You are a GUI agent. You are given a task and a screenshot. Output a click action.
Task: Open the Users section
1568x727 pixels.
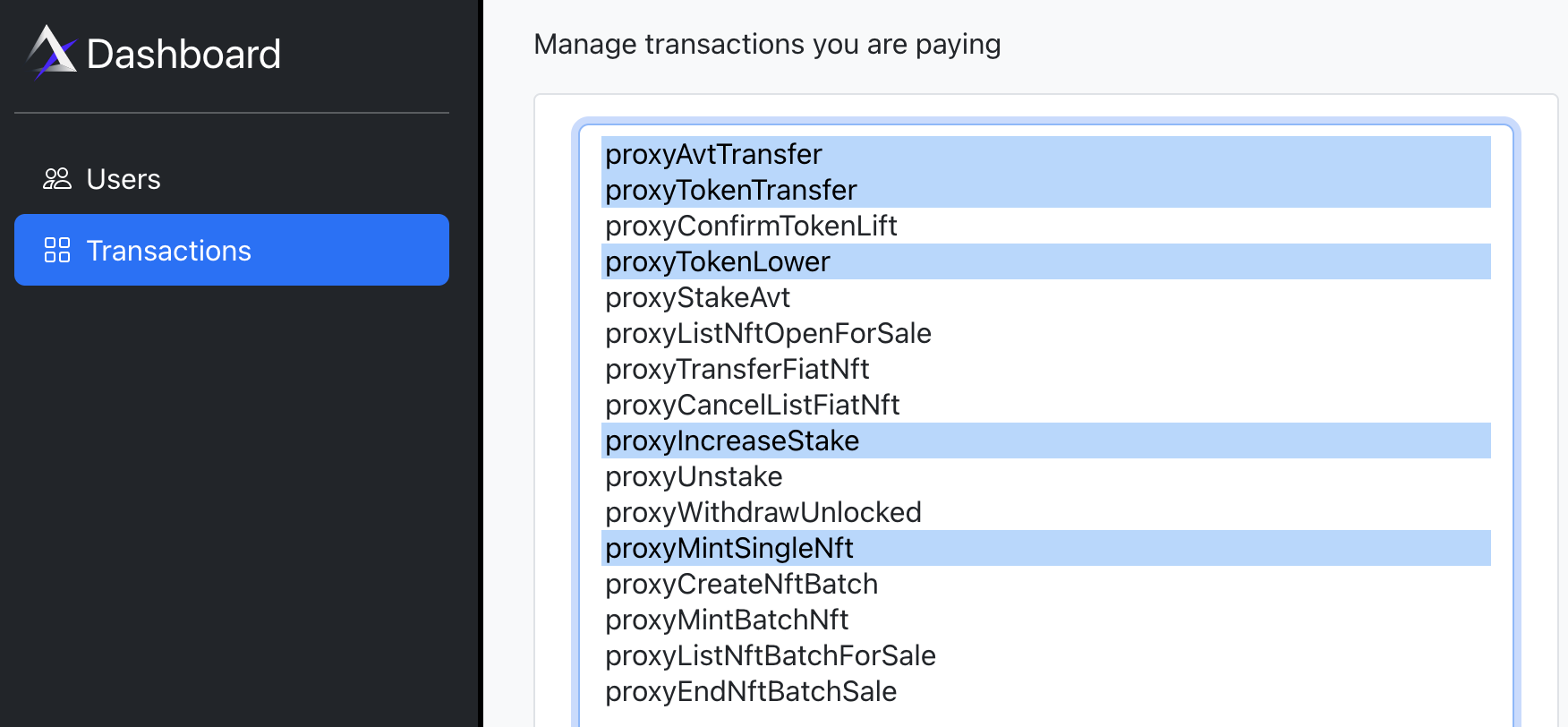[124, 178]
